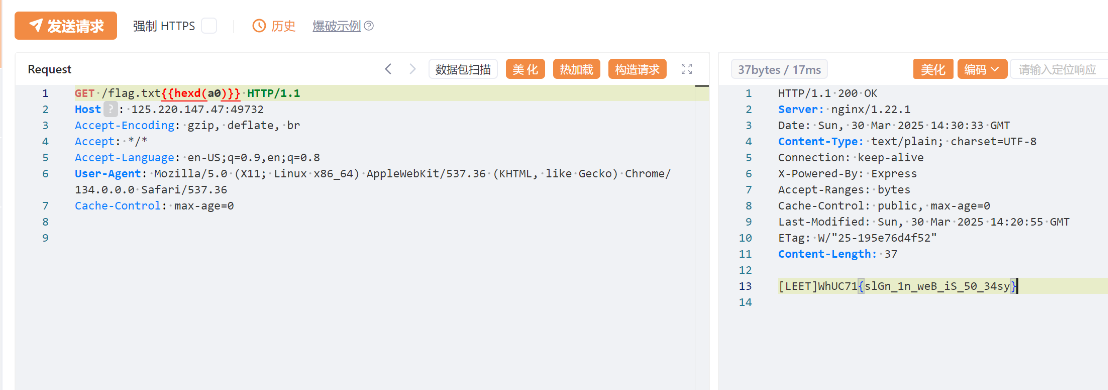Click the ETag response header line
This screenshot has height=390, width=1108.
click(x=858, y=237)
